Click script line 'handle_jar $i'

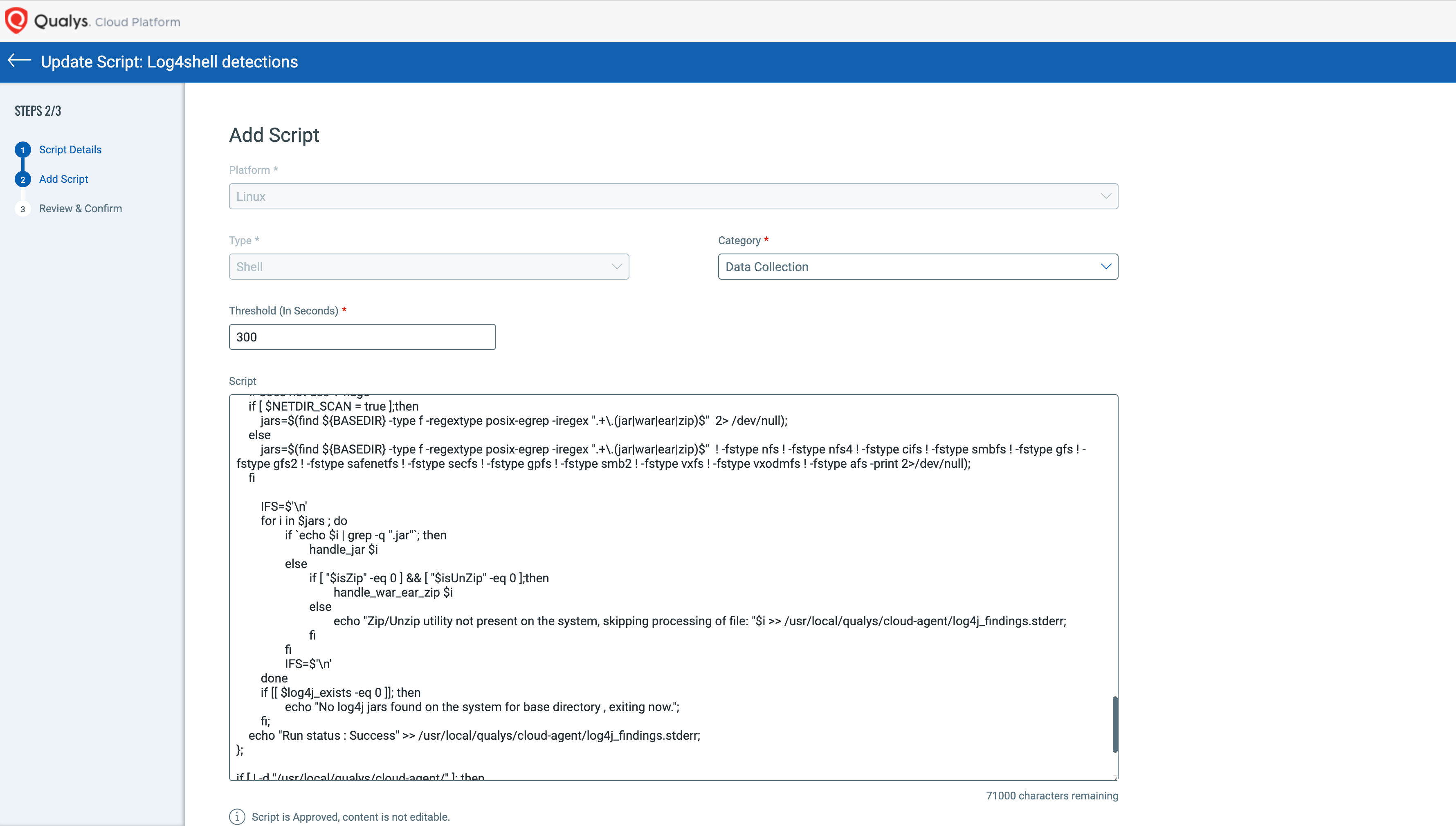tap(343, 549)
